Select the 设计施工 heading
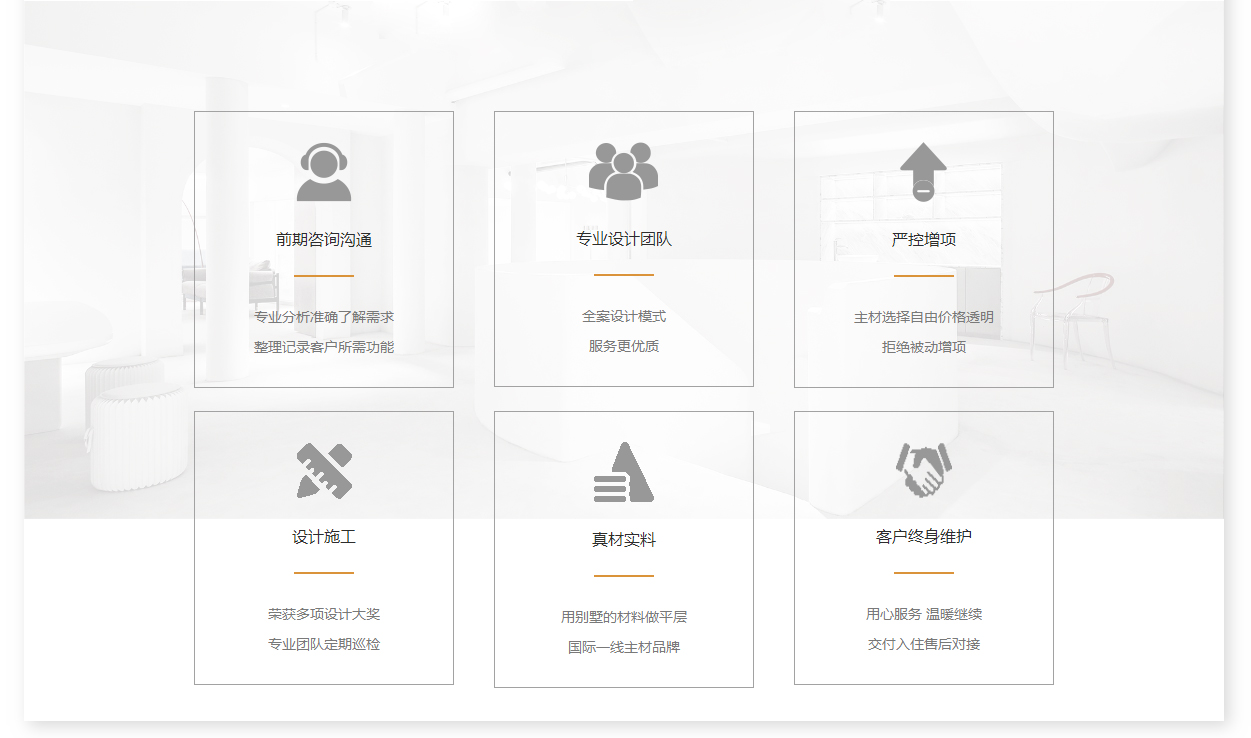The image size is (1251, 738). coord(324,537)
